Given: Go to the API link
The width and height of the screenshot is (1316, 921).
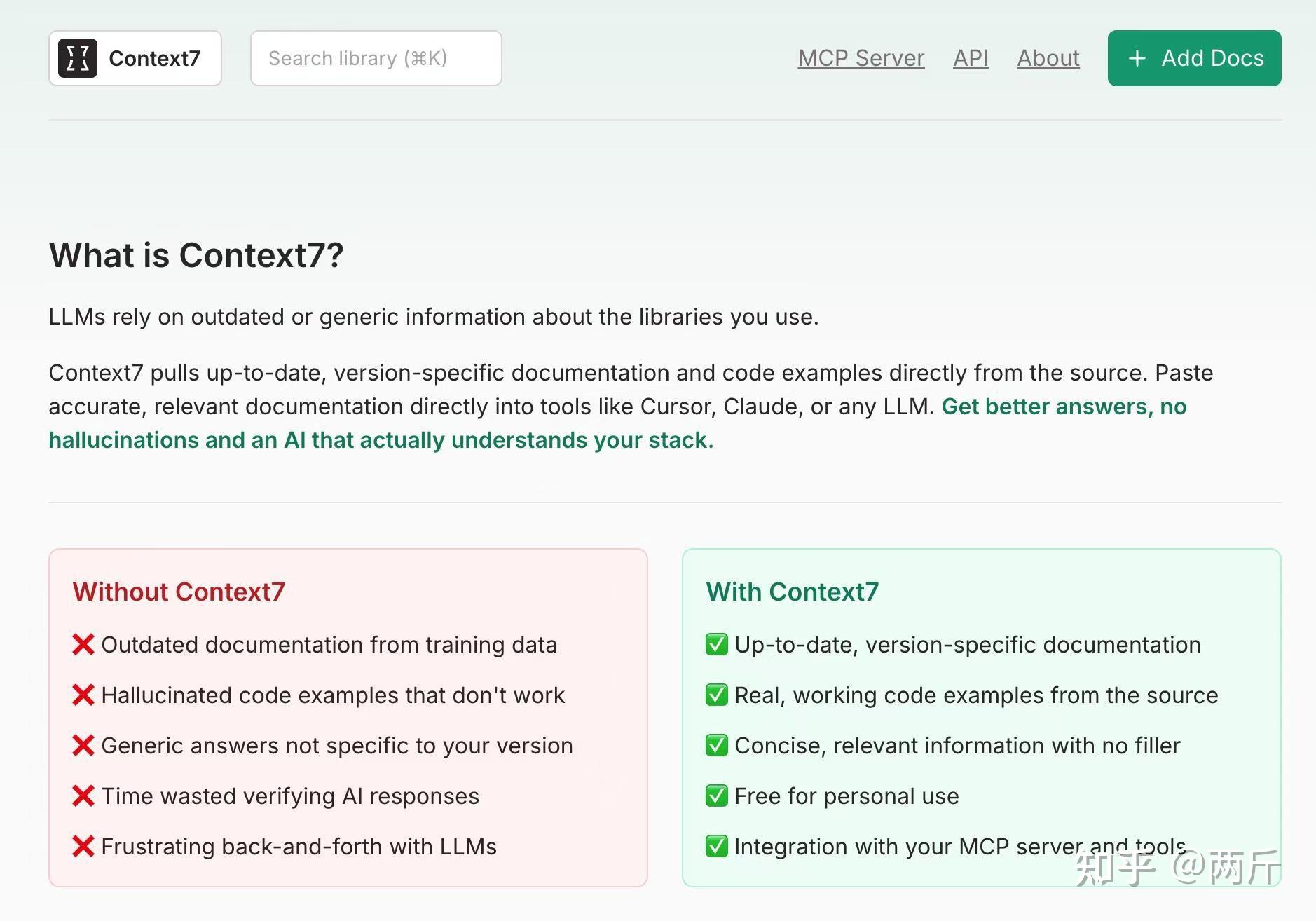Looking at the screenshot, I should click(971, 58).
